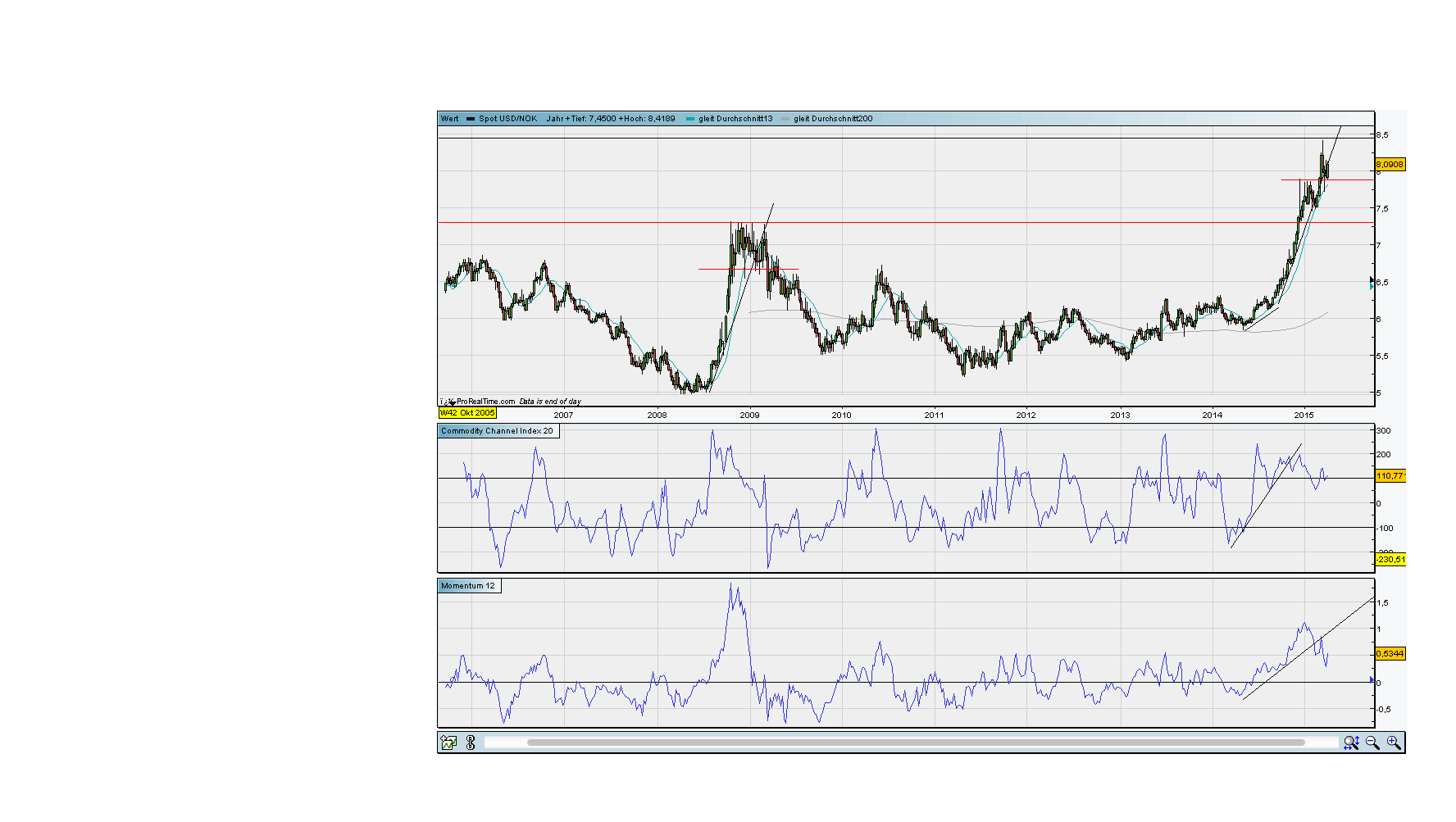This screenshot has height=822, width=1456.
Task: Click the CCI value label '110,77'
Action: [1390, 476]
